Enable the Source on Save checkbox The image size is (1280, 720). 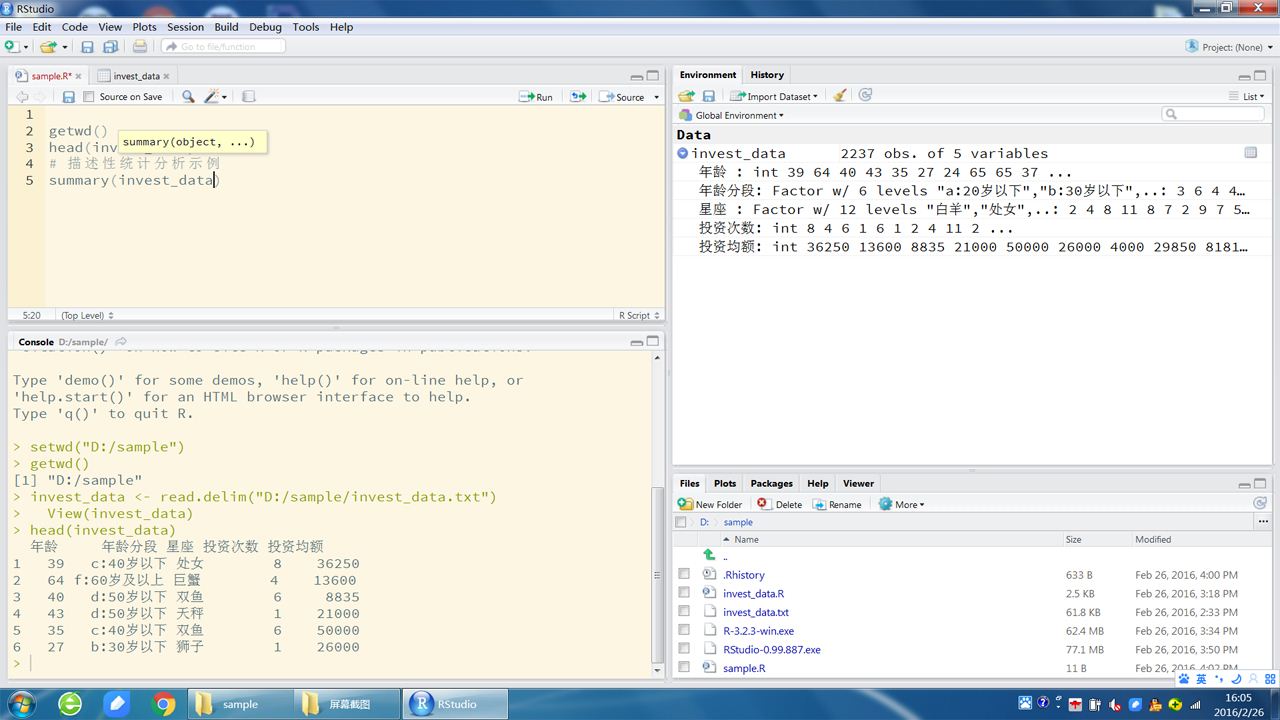click(x=89, y=97)
